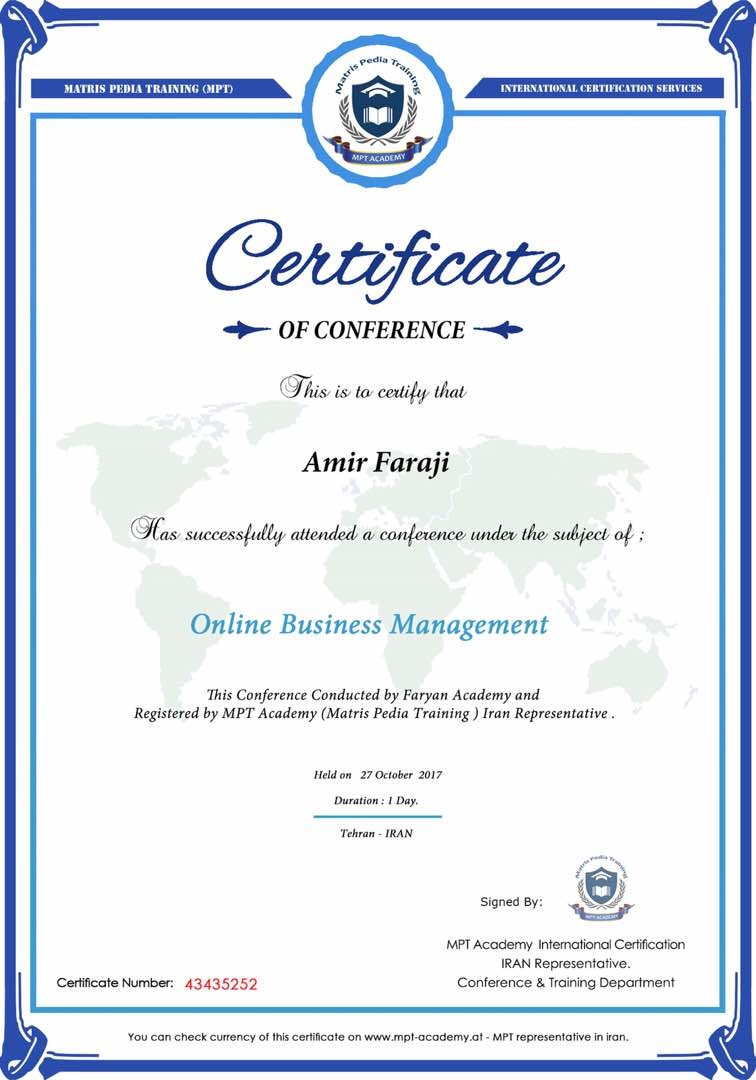The width and height of the screenshot is (756, 1080).
Task: Click the Tehran - IRAN location text
Action: coord(376,833)
